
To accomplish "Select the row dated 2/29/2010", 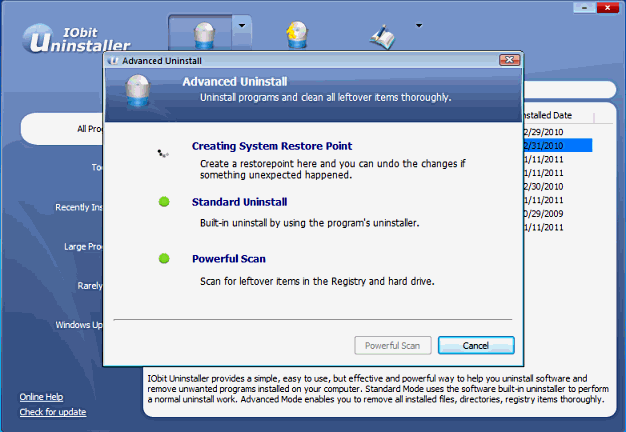I will [558, 132].
